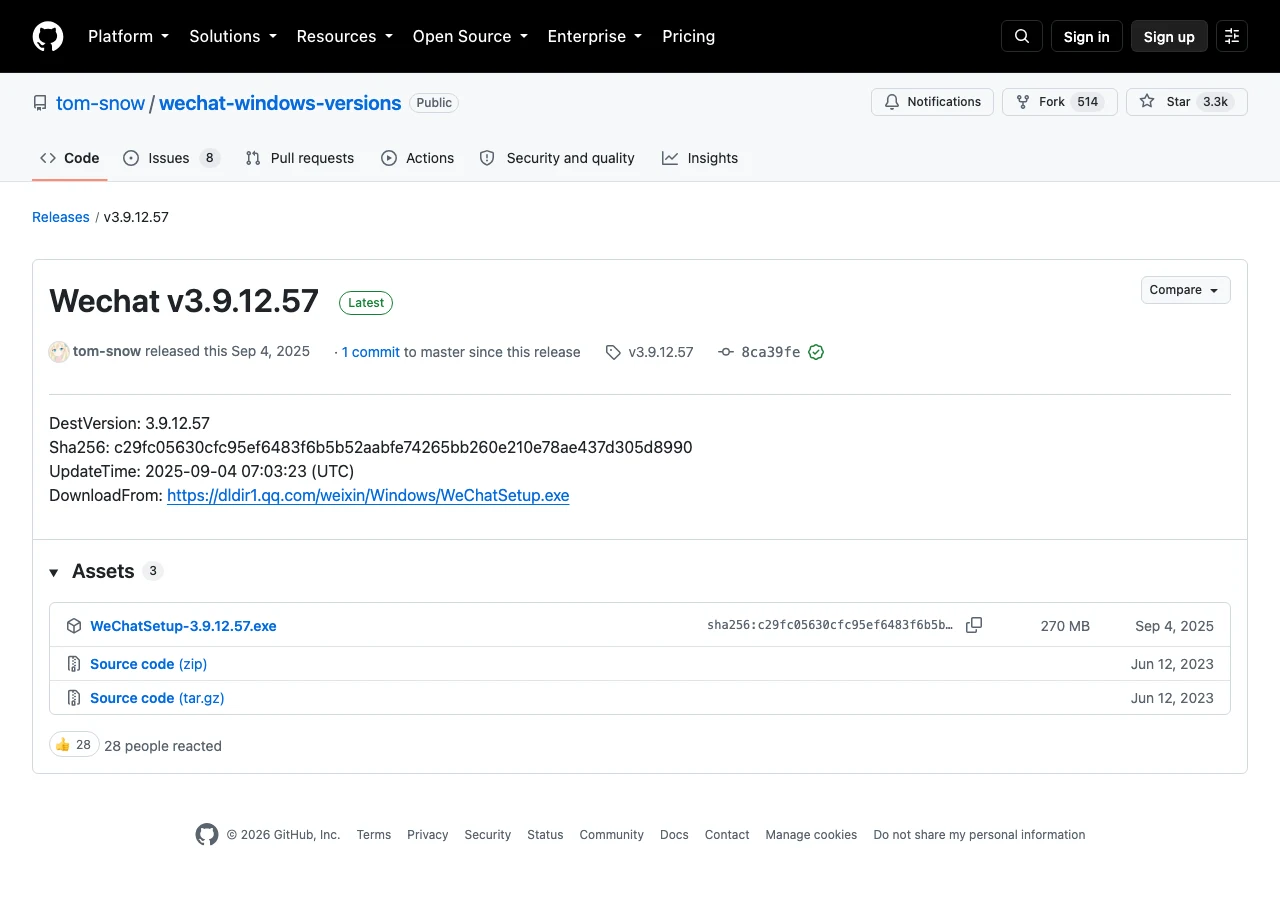This screenshot has height=900, width=1280.
Task: Open the Actions tab
Action: pos(418,158)
